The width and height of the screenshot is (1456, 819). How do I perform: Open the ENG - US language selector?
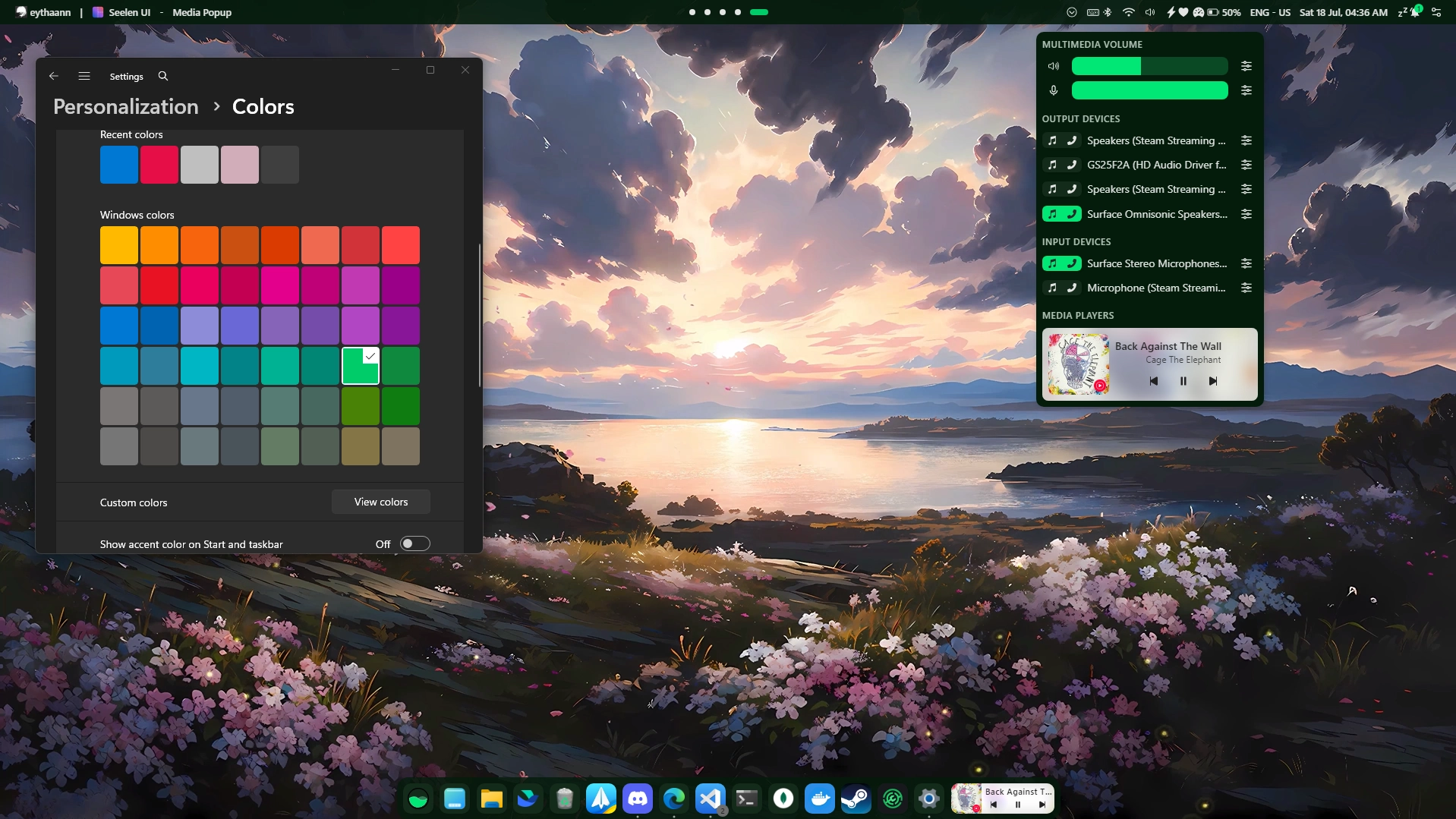click(1270, 12)
